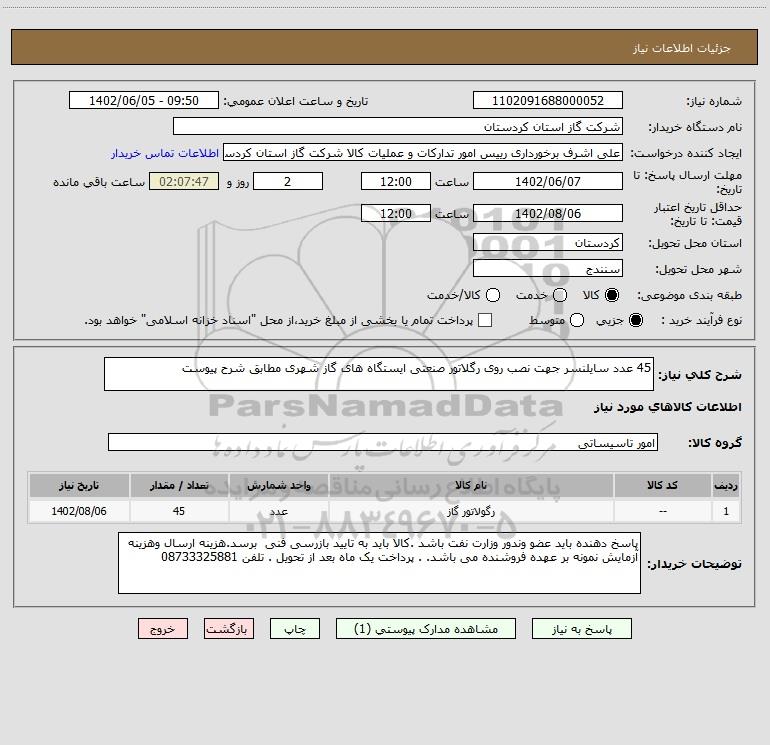
Task: Click the ردیف column header
Action: click(x=726, y=485)
